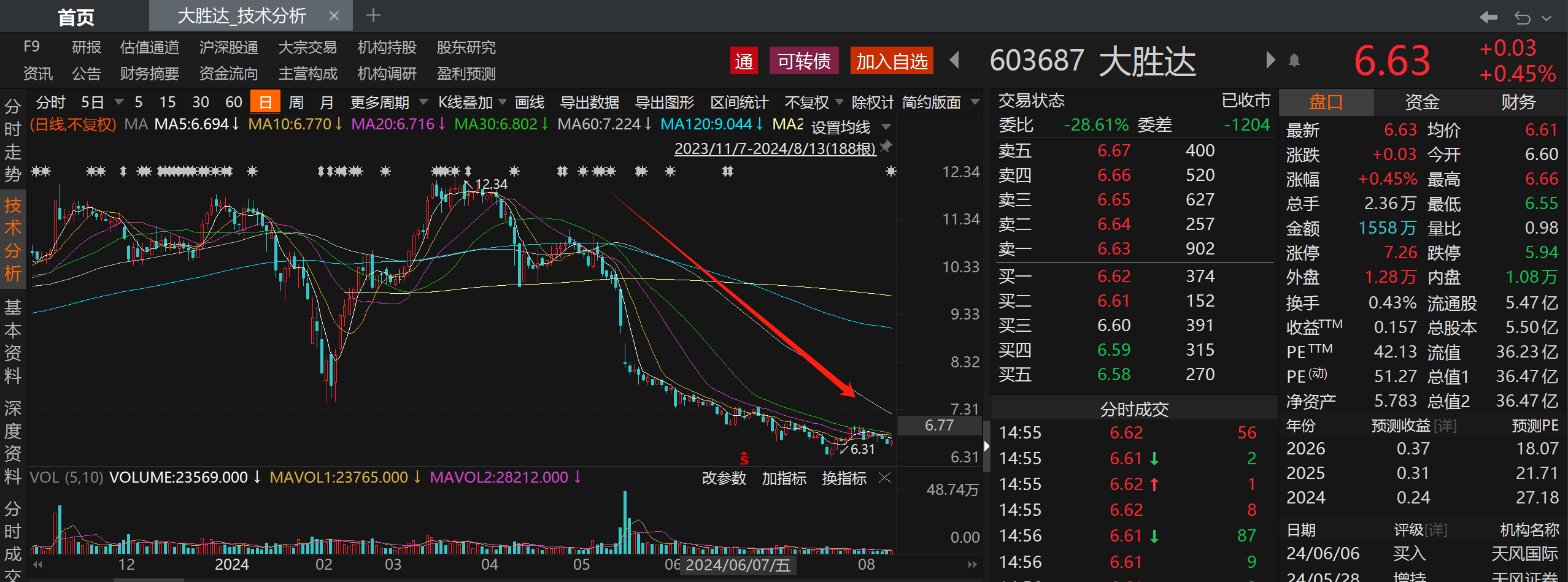Viewport: 1568px width, 582px height.
Task: Open a new tab with the plus icon
Action: 373,15
